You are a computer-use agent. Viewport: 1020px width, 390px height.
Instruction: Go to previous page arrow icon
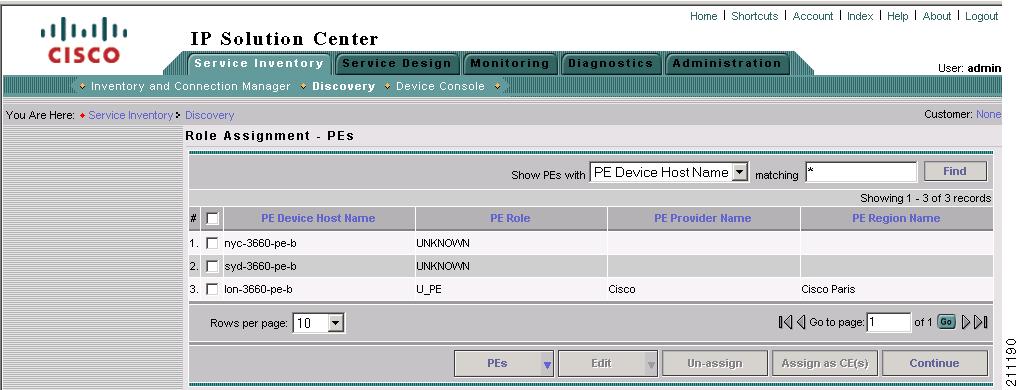coord(801,322)
